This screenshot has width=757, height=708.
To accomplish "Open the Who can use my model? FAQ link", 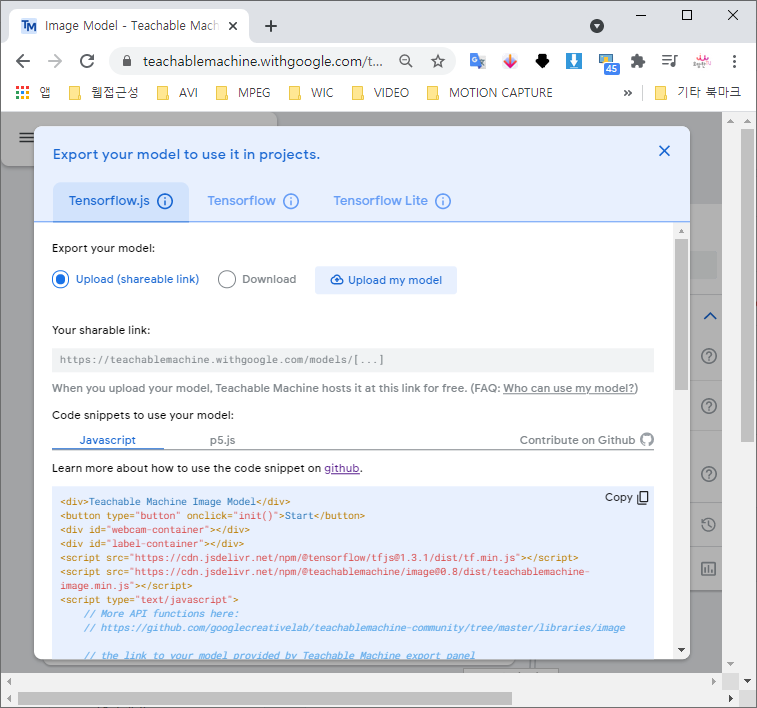I will point(569,389).
